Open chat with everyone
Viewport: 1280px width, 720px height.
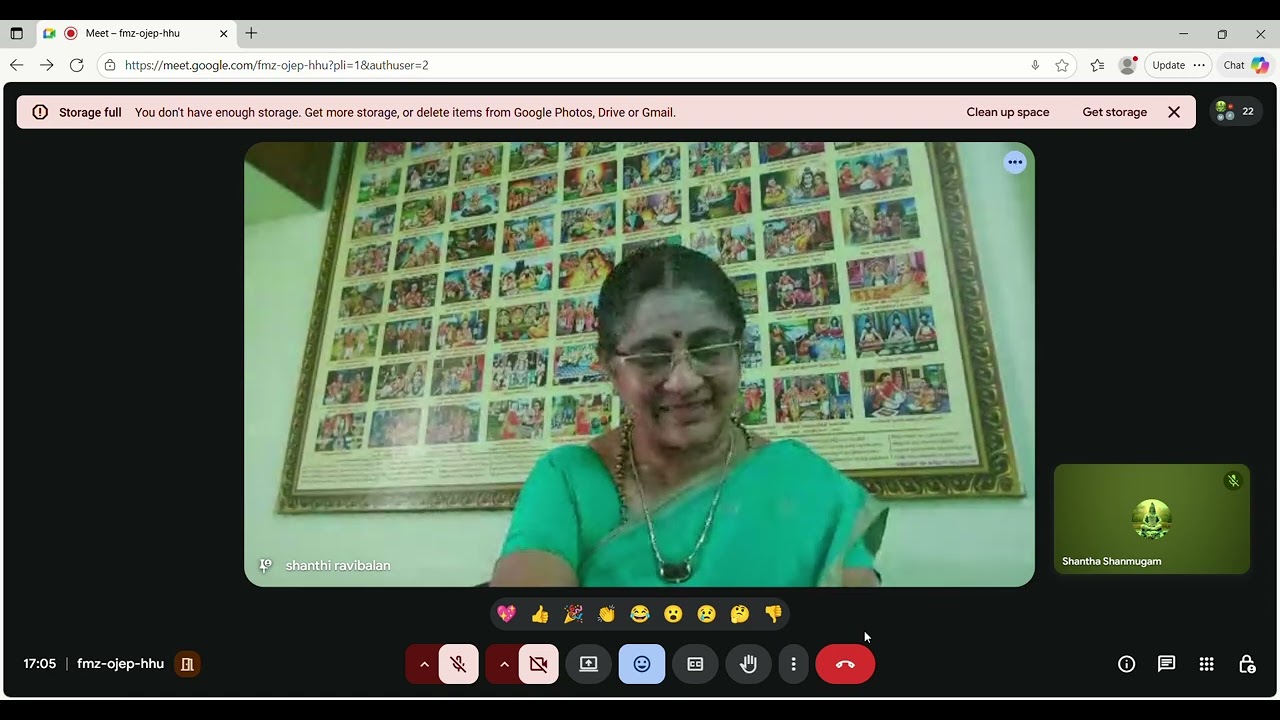point(1166,664)
